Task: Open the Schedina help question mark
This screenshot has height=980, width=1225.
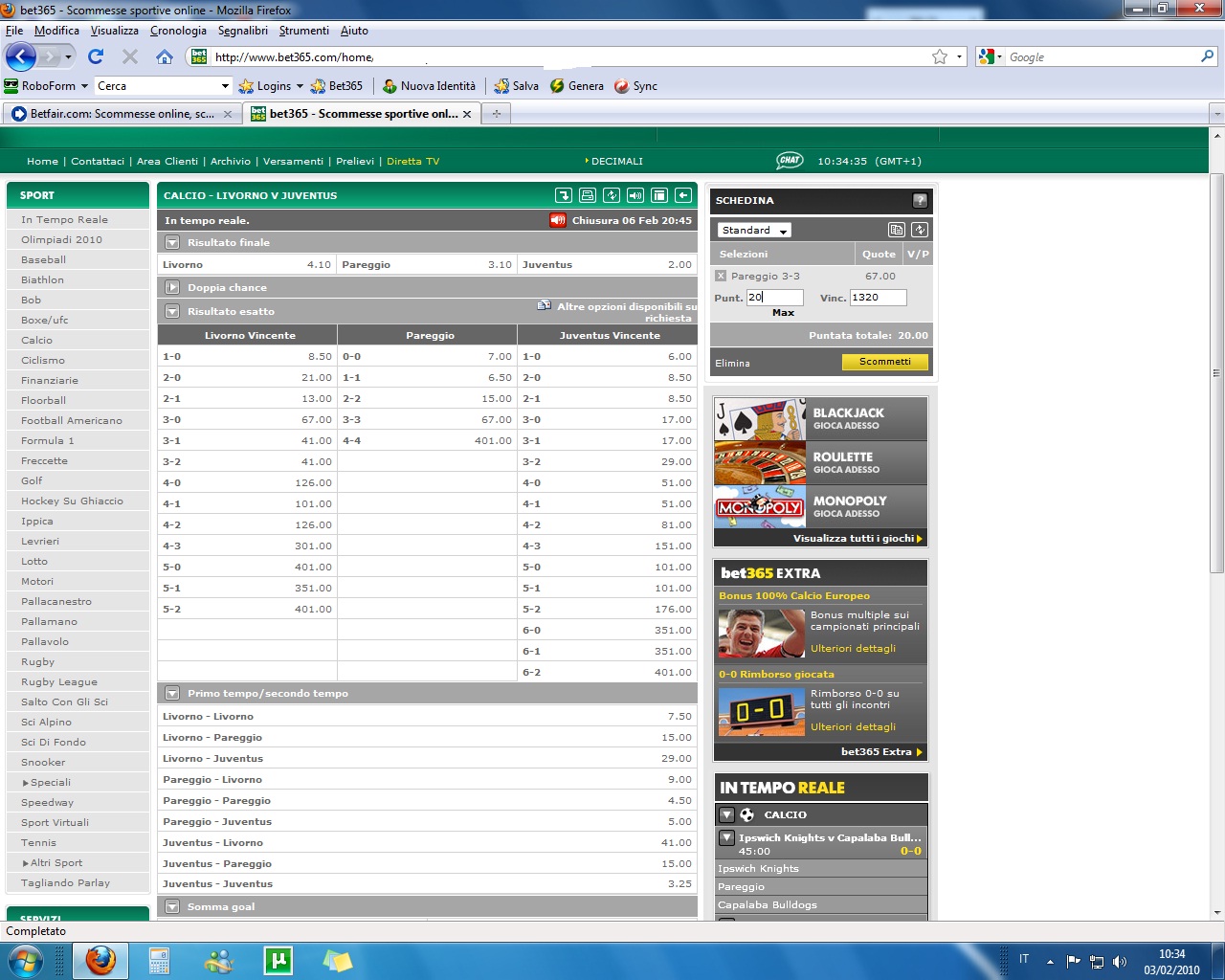Action: (x=920, y=200)
